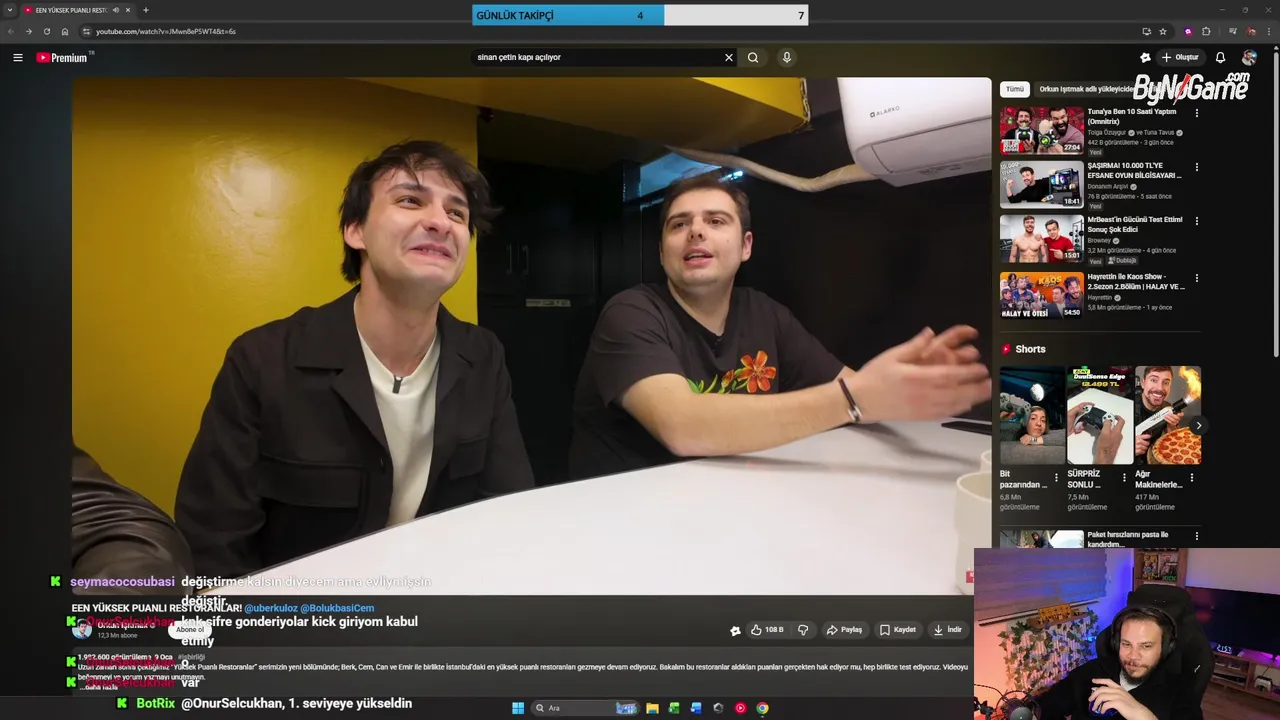Open title 'MrBeast'in Gücünü Test Ettim!'

pos(1135,224)
